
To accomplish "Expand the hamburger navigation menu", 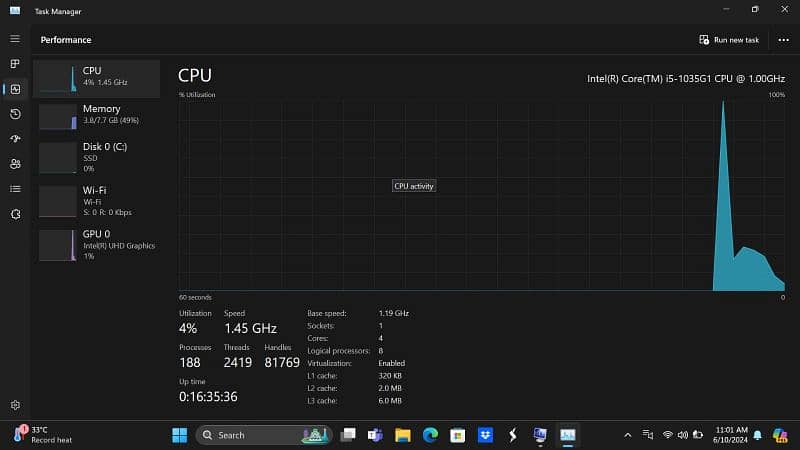I will (x=15, y=38).
